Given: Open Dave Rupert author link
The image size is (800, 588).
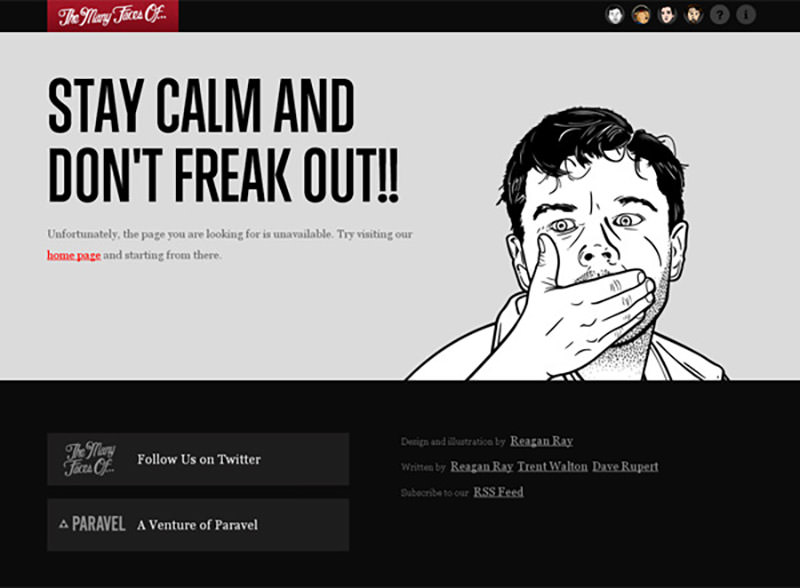Looking at the screenshot, I should point(625,466).
